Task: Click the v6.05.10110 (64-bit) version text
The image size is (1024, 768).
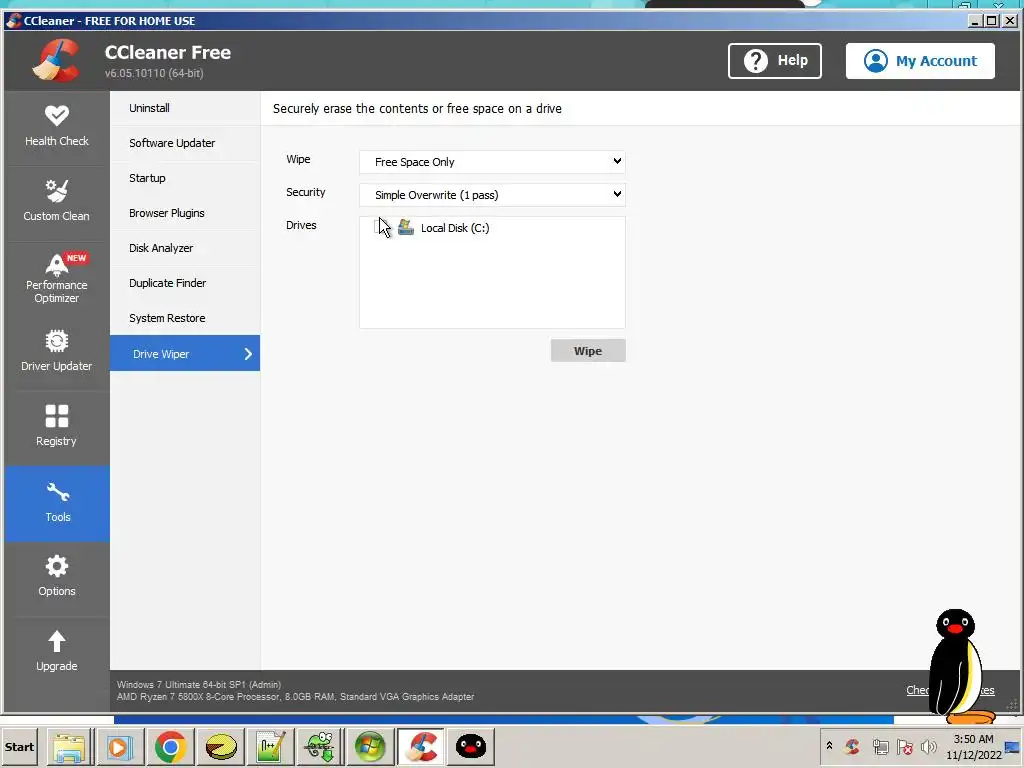Action: (x=154, y=73)
